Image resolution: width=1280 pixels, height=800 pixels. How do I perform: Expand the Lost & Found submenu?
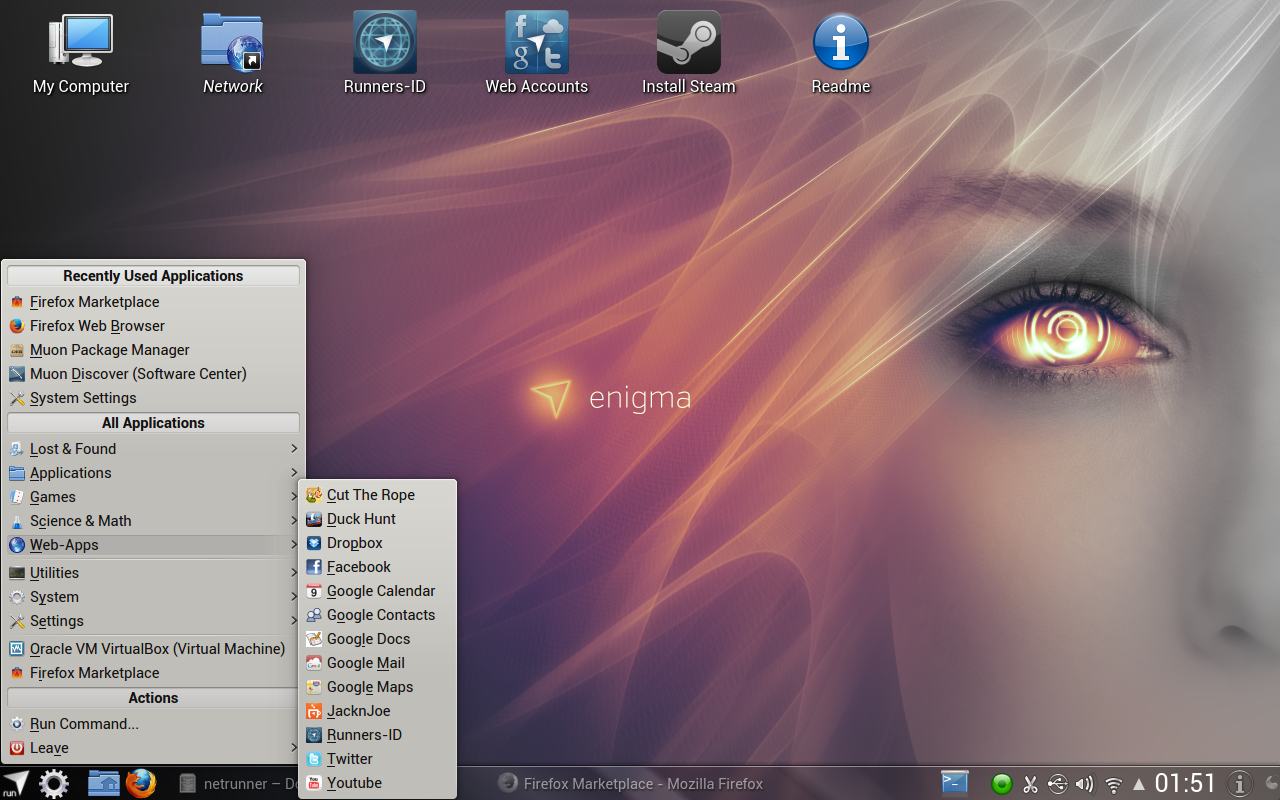click(x=153, y=449)
